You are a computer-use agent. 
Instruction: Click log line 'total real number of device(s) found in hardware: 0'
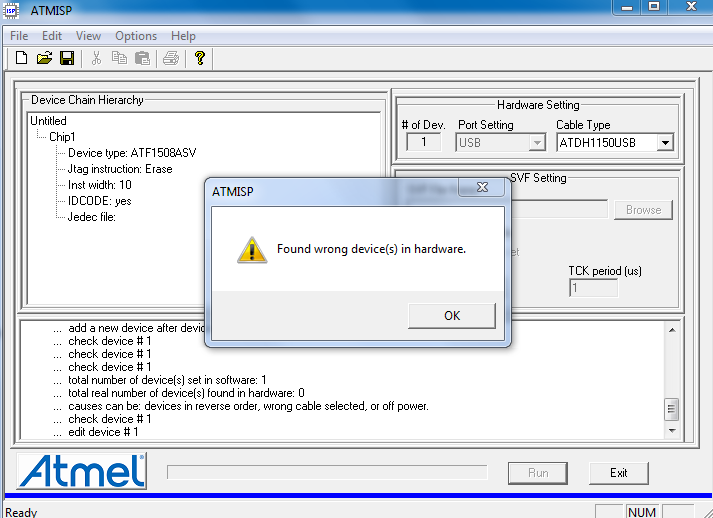coord(186,393)
